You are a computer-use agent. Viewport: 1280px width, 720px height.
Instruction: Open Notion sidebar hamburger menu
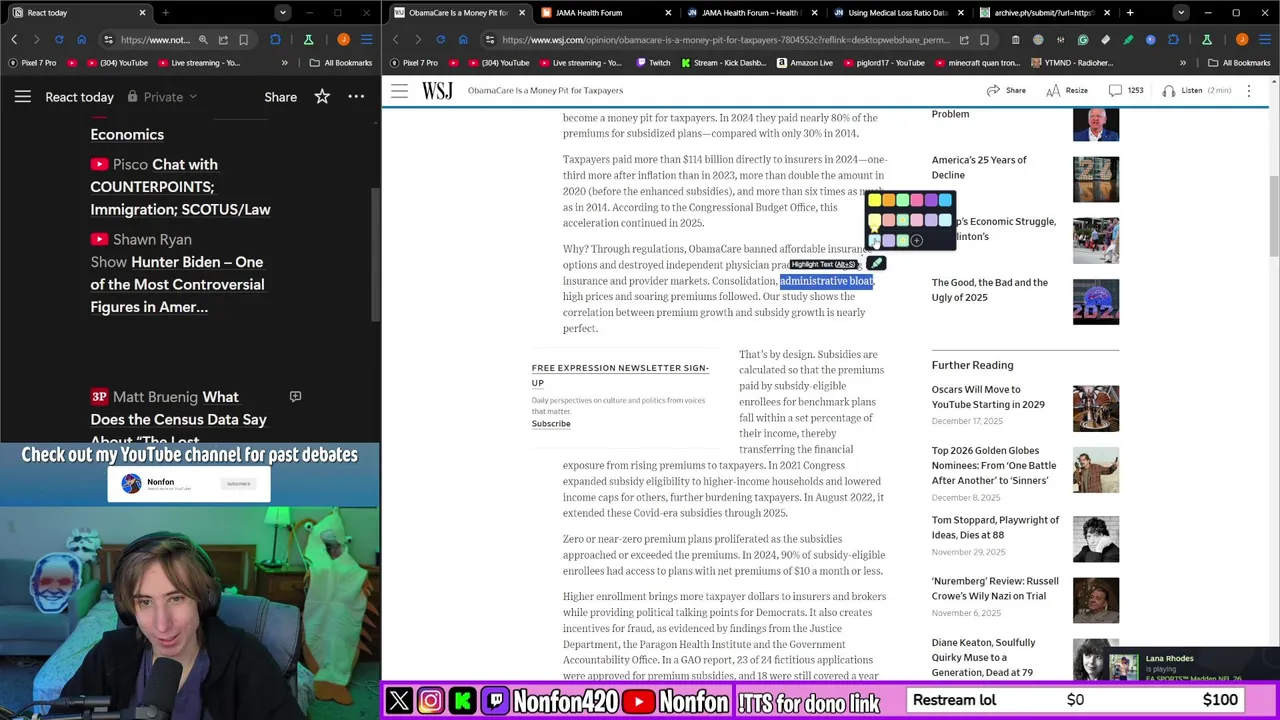(22, 97)
